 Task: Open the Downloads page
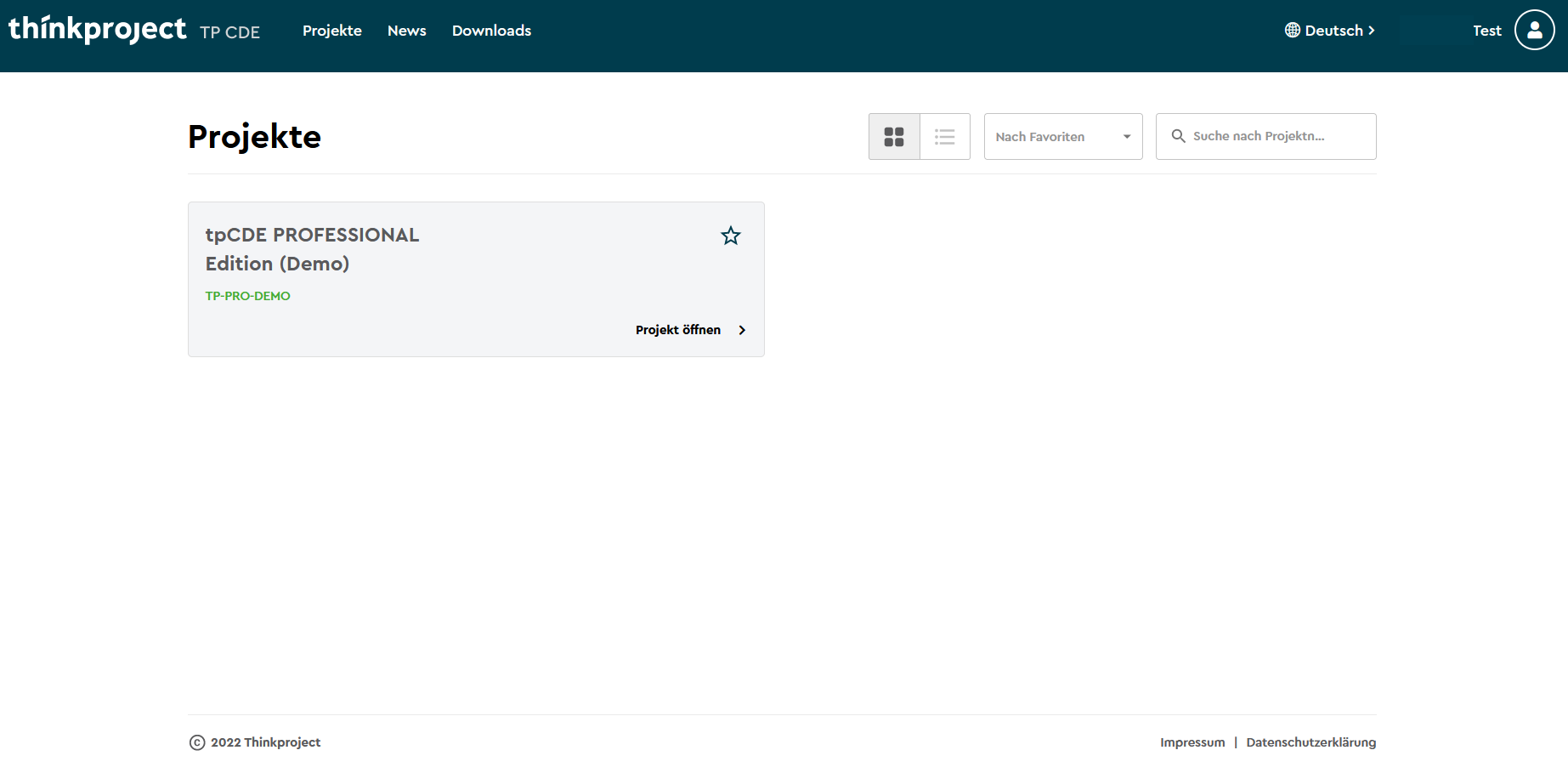tap(491, 31)
